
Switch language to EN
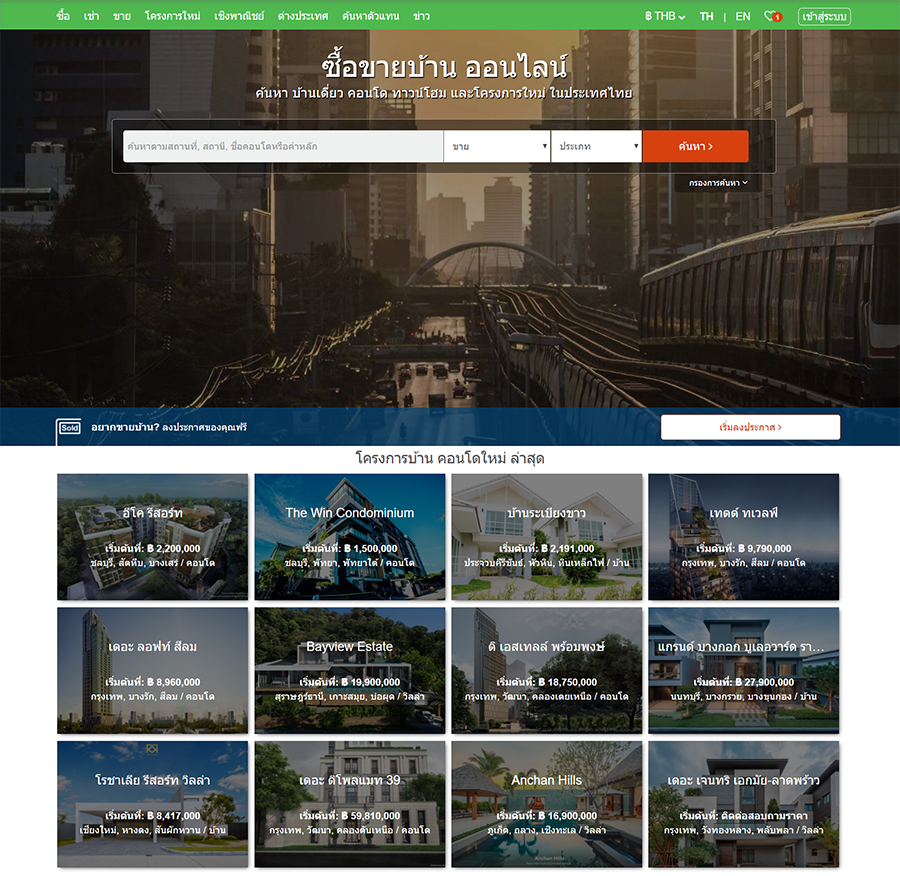(742, 16)
